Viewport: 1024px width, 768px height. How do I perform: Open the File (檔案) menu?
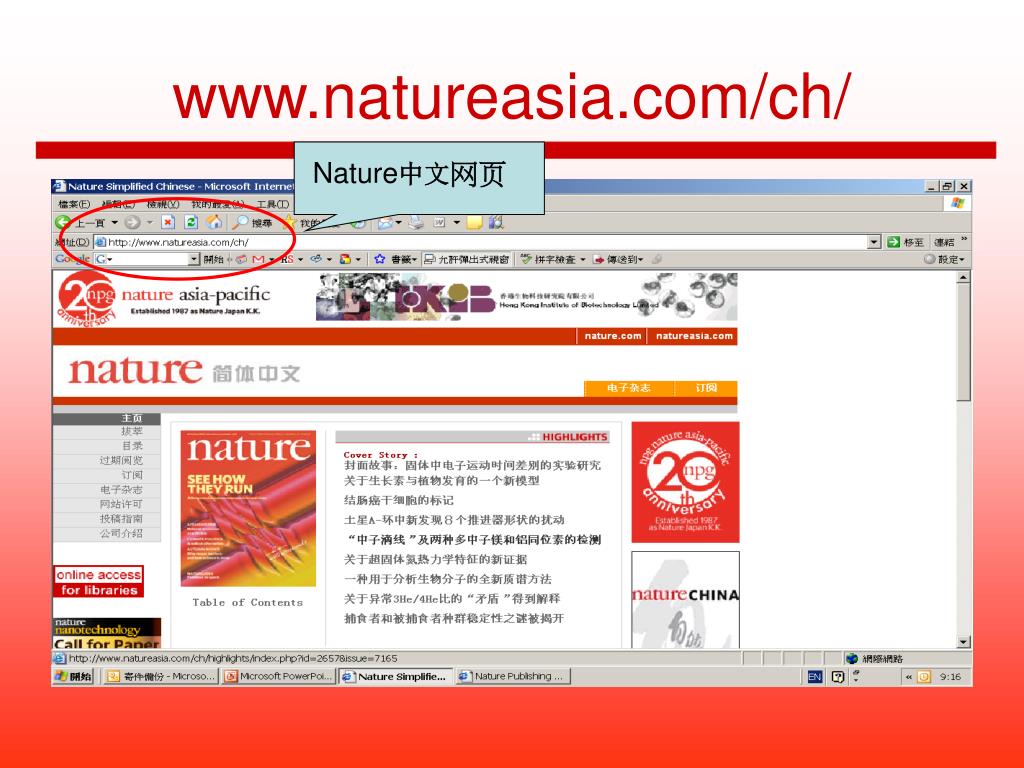(74, 204)
